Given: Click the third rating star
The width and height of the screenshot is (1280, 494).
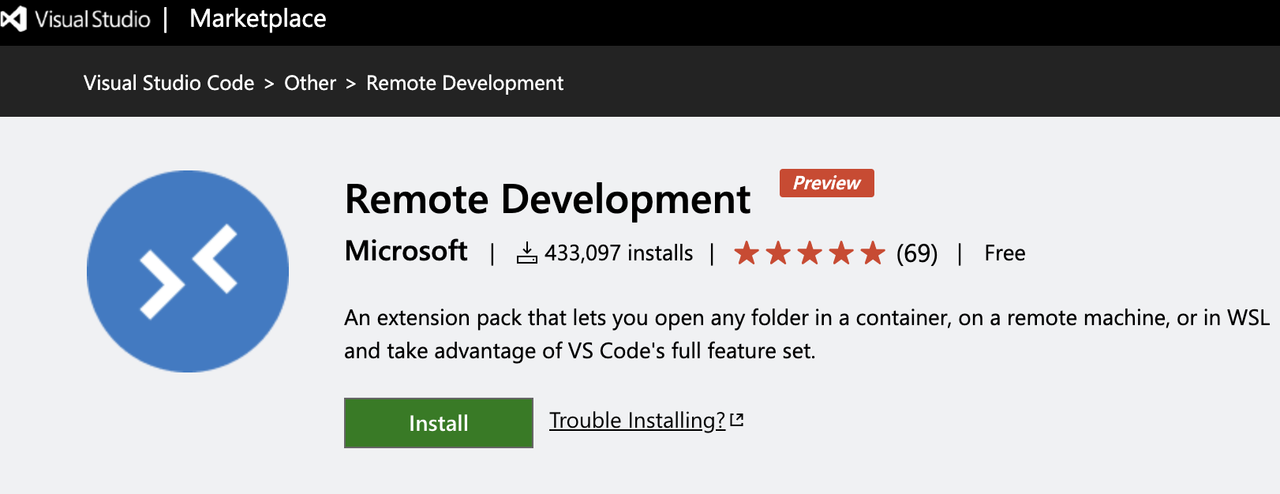Looking at the screenshot, I should click(x=809, y=254).
